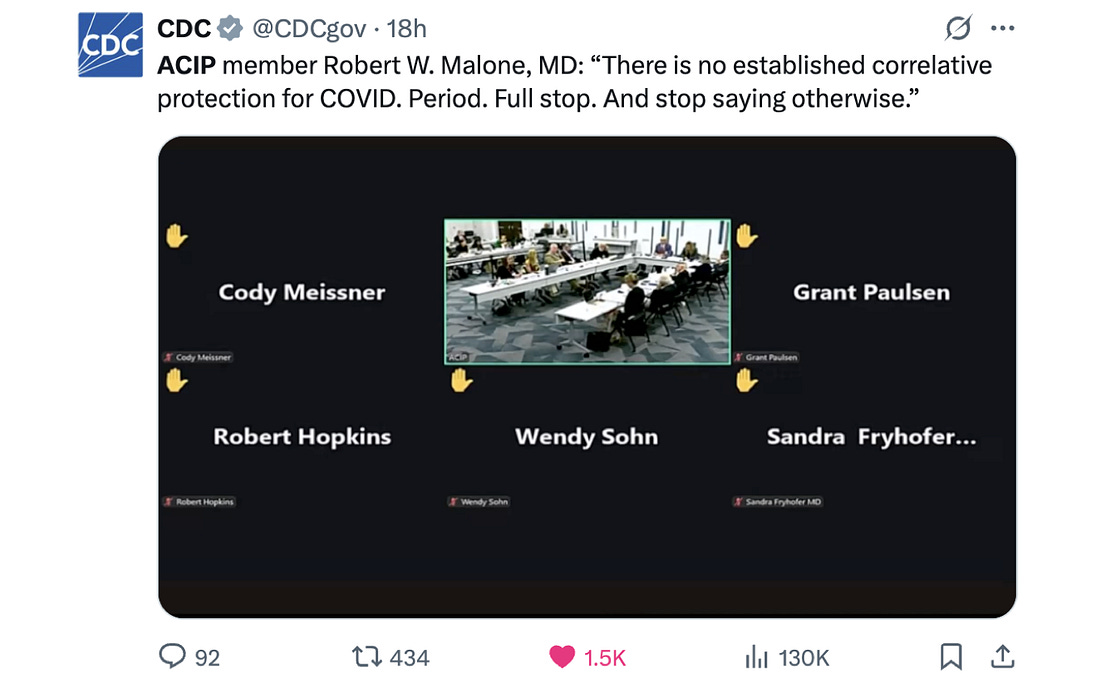Toggle the pink heart like button
Screen dimensions: 1100x678
coord(563,656)
